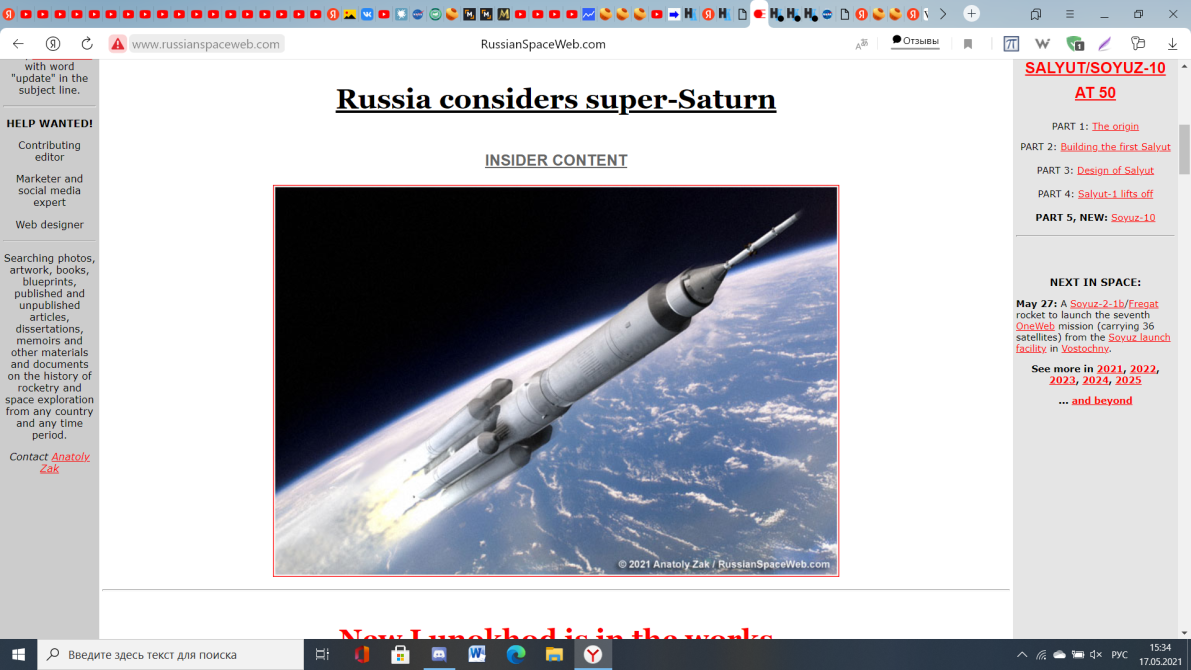
Task: Expand the hidden system tray icons chevron
Action: pyautogui.click(x=1021, y=655)
